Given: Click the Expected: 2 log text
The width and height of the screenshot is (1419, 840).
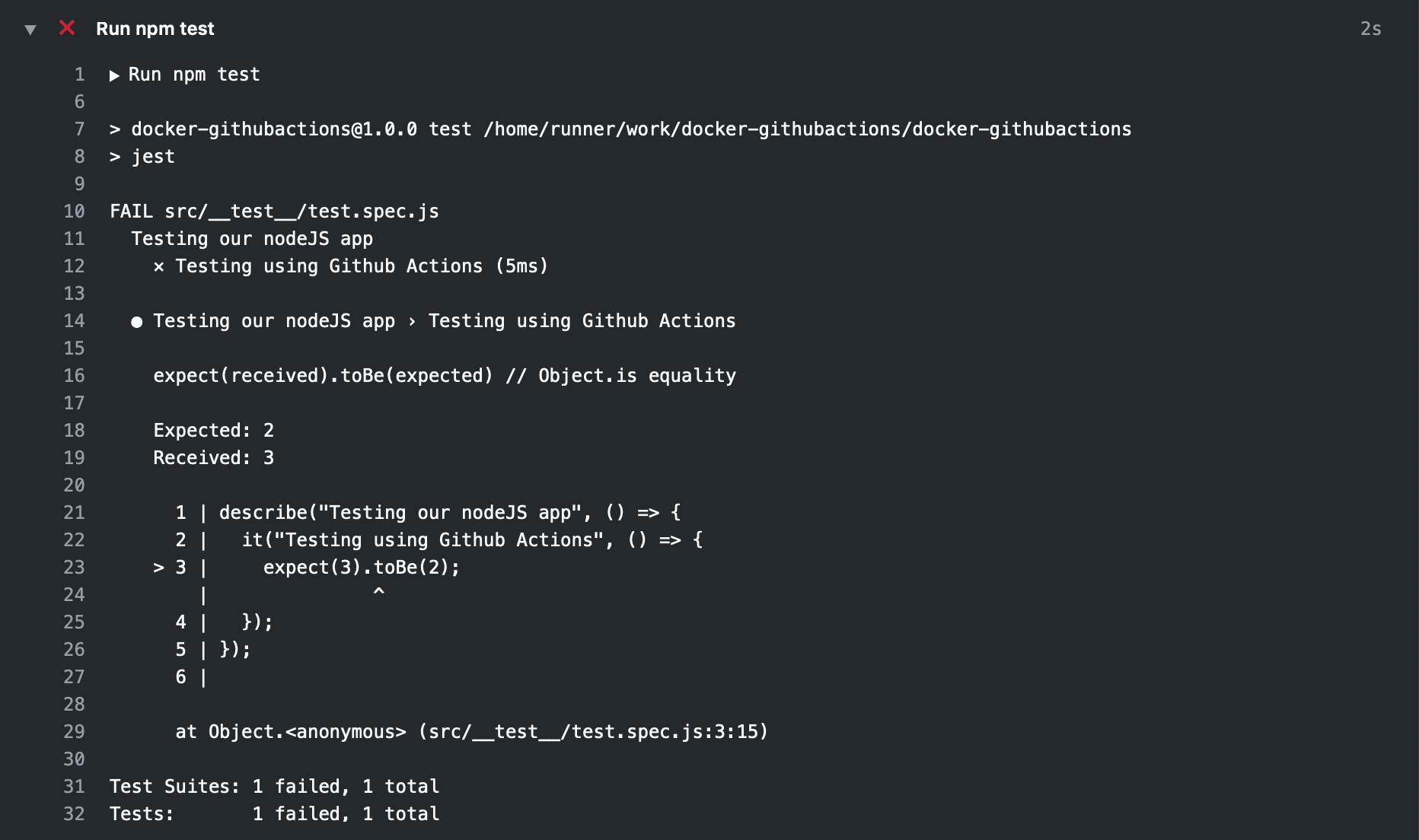Looking at the screenshot, I should [x=213, y=431].
